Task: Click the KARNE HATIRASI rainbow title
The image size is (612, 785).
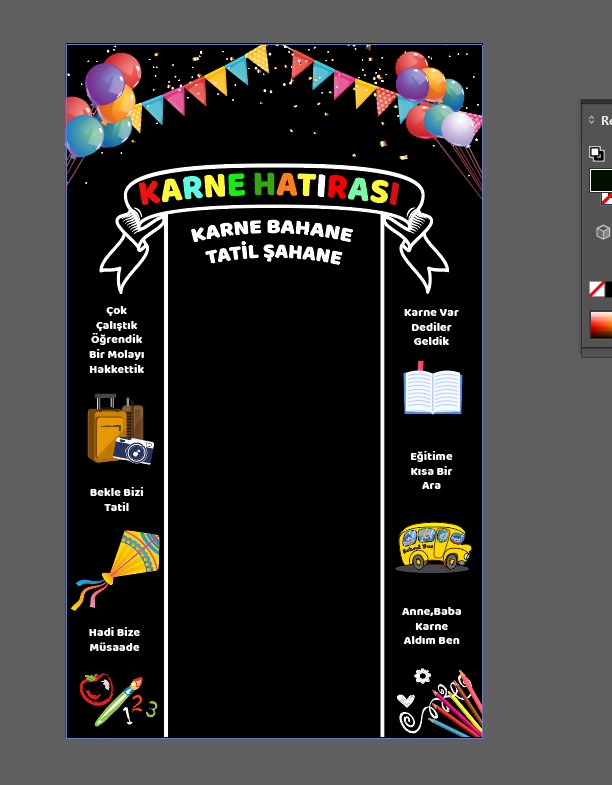Action: click(x=269, y=188)
